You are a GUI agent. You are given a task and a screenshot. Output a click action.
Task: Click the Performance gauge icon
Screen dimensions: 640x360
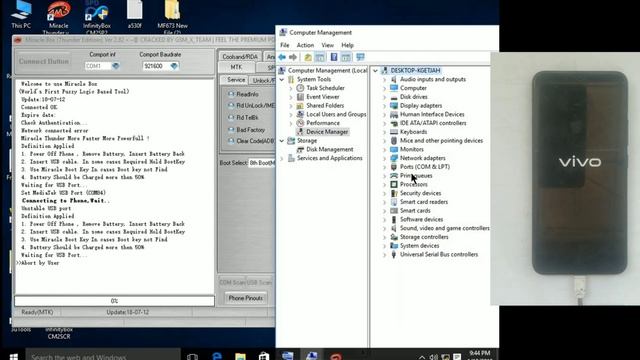300,123
